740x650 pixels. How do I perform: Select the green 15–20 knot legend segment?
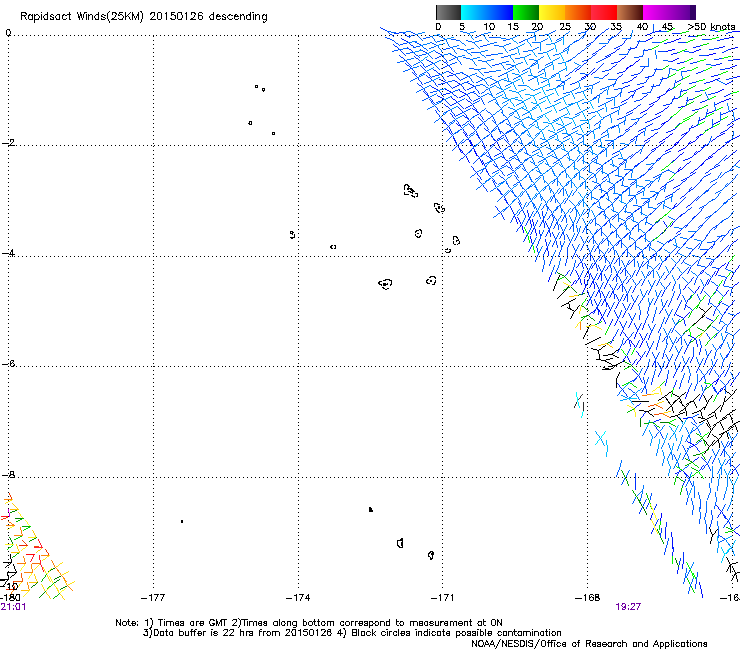(x=526, y=12)
